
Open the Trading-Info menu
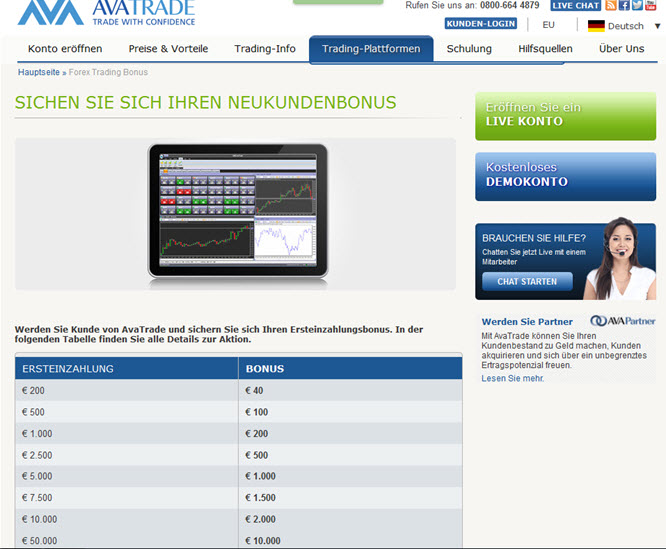[x=265, y=49]
